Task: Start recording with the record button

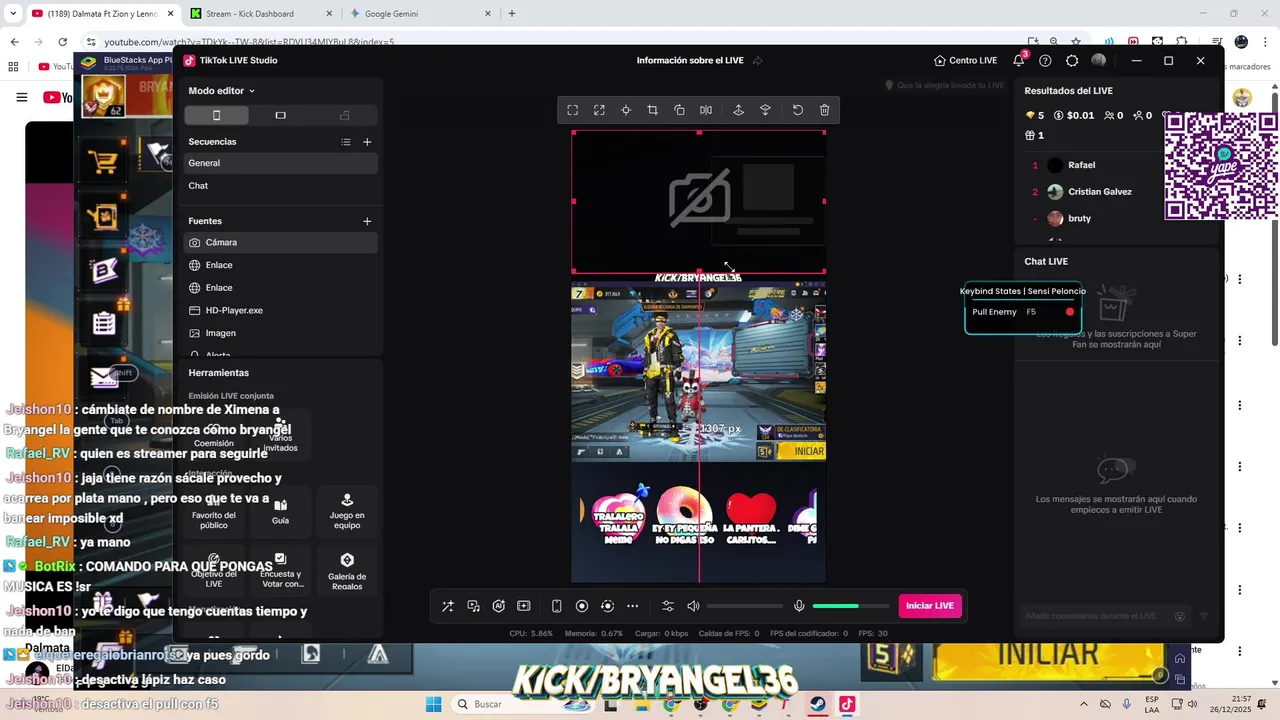Action: coord(582,606)
